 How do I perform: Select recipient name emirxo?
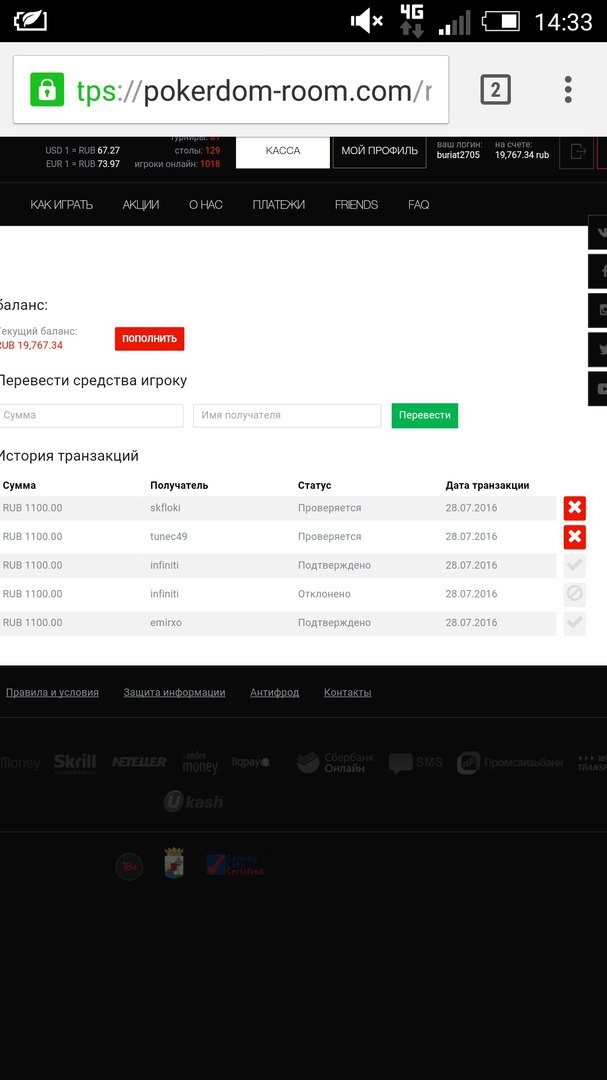[166, 623]
